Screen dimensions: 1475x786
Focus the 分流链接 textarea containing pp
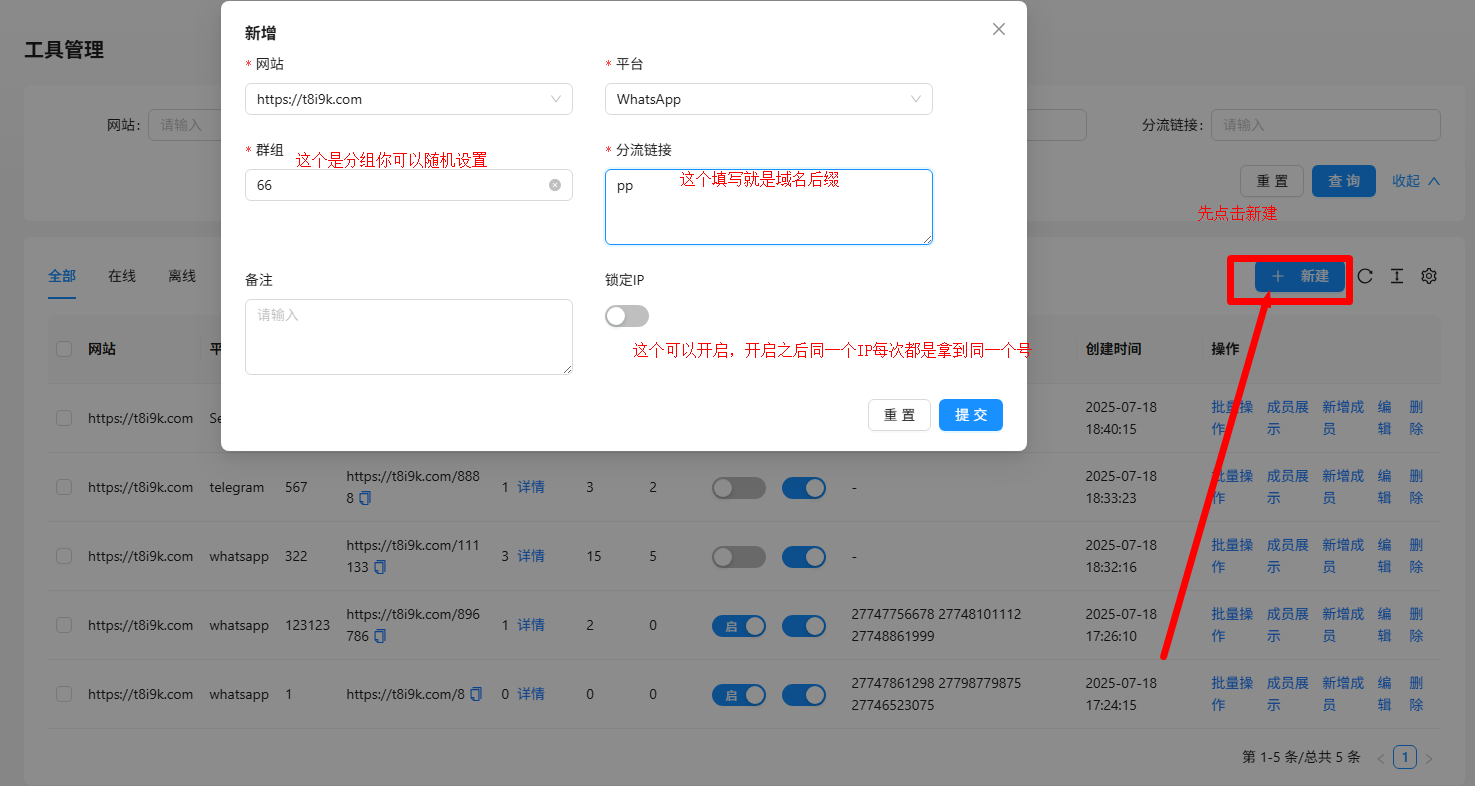pos(769,207)
